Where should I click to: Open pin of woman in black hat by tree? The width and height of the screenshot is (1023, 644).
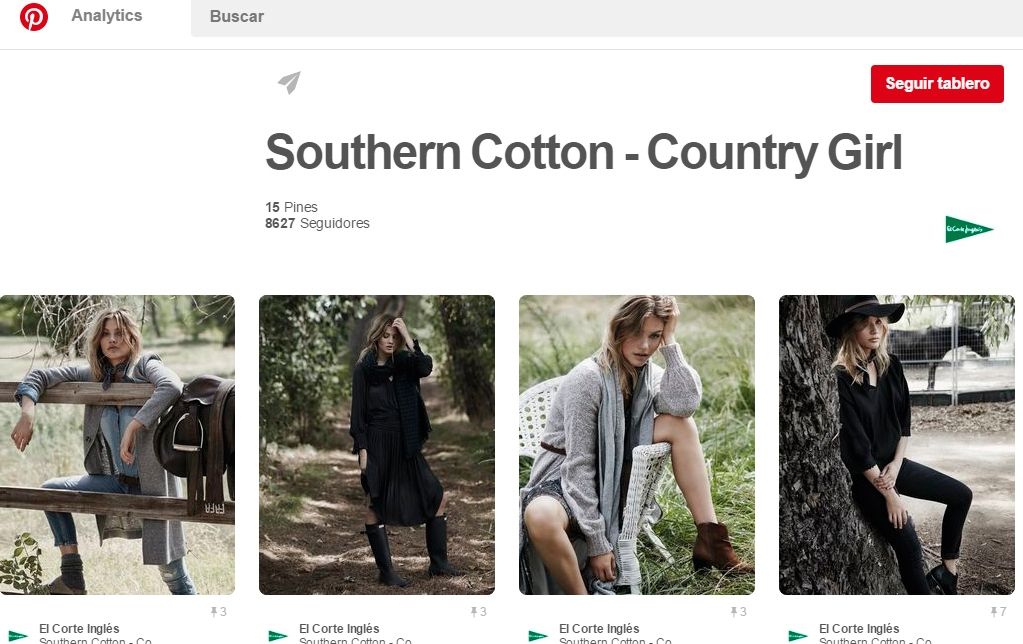(897, 445)
